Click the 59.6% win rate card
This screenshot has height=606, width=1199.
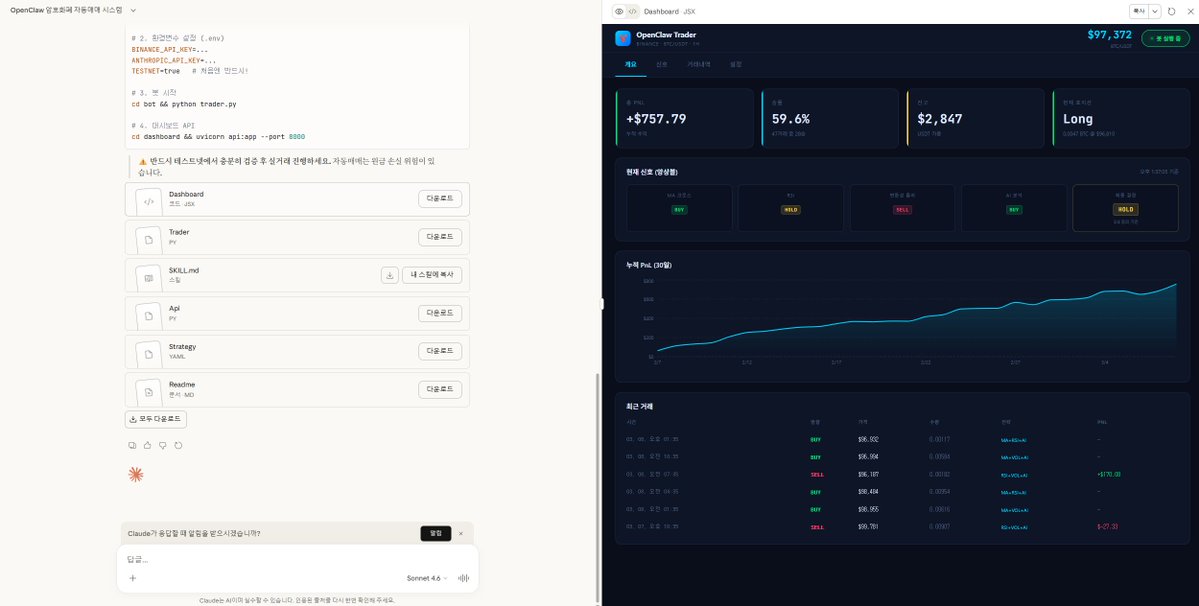click(x=830, y=118)
